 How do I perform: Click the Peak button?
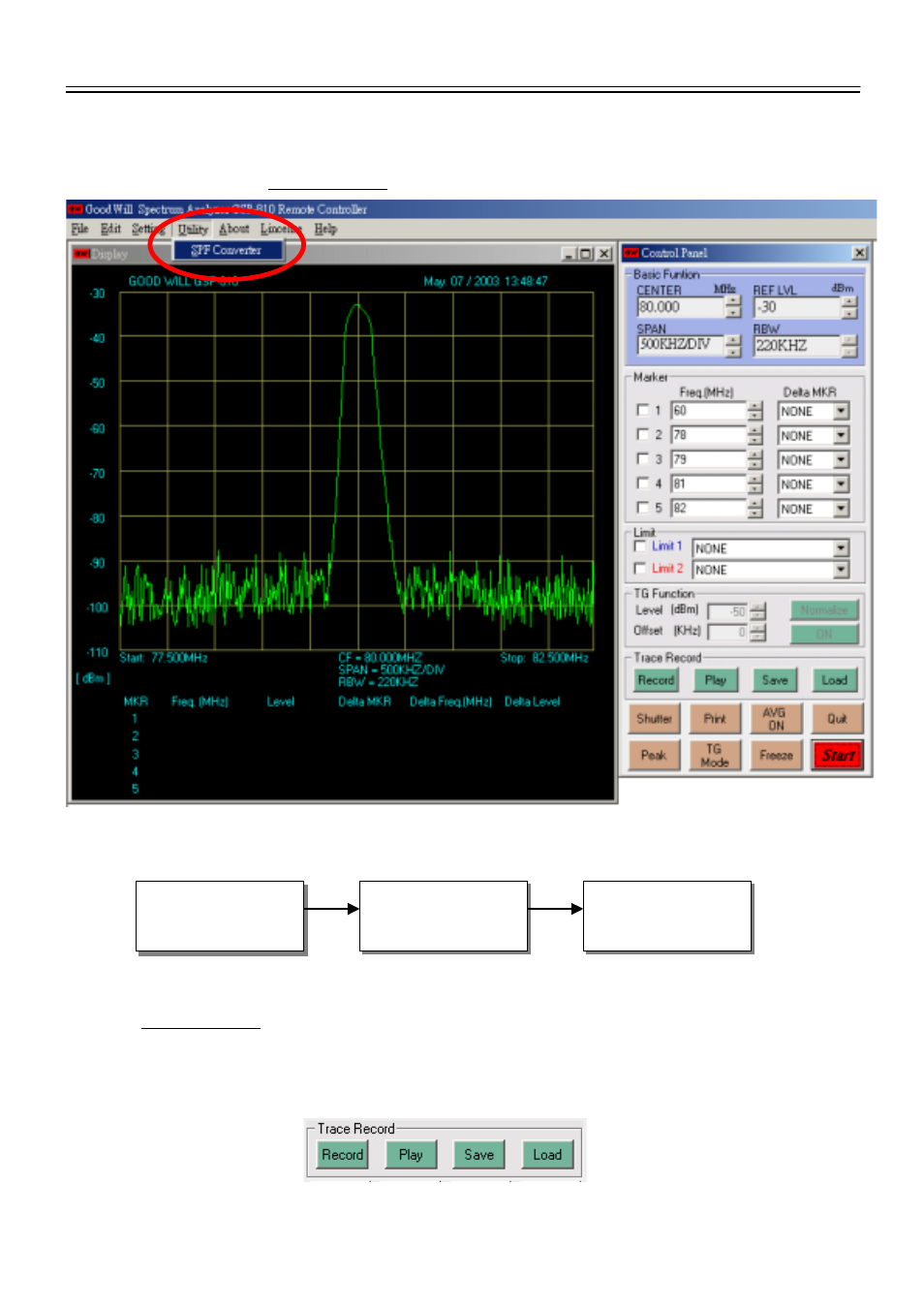coord(654,756)
